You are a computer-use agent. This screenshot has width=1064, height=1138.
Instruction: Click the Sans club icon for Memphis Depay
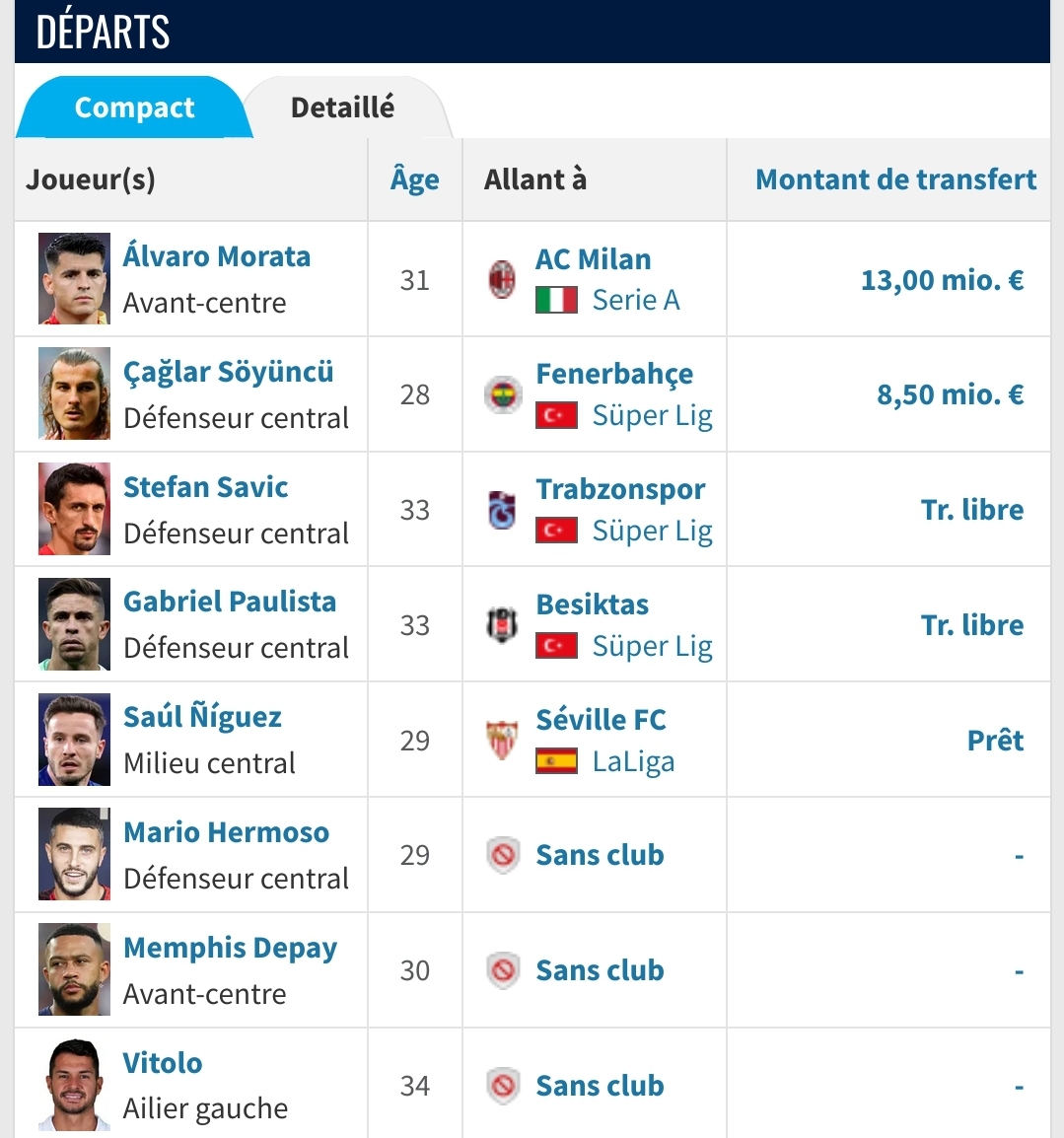(x=503, y=970)
